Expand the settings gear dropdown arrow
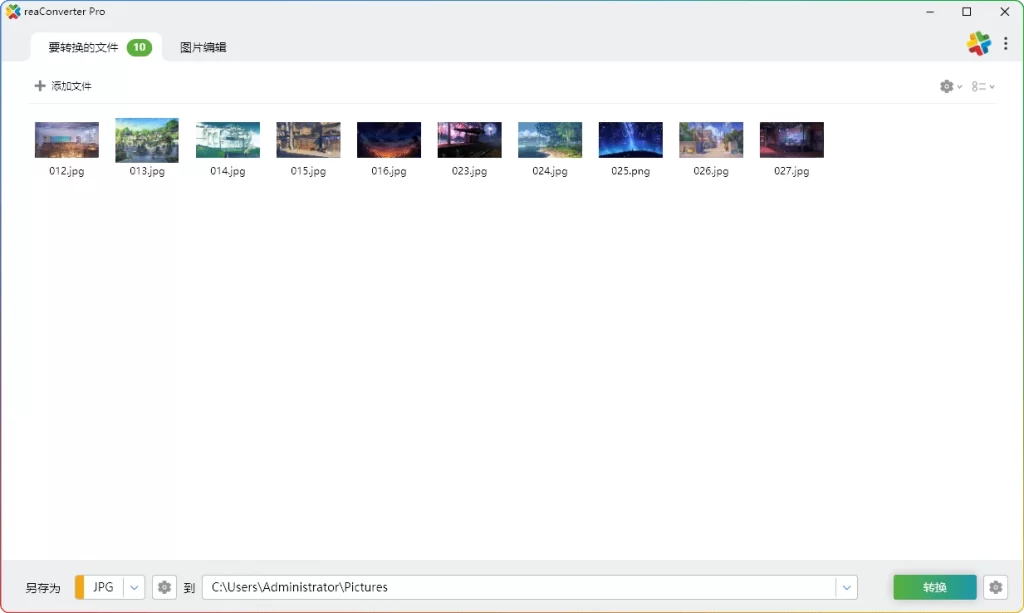 [959, 86]
